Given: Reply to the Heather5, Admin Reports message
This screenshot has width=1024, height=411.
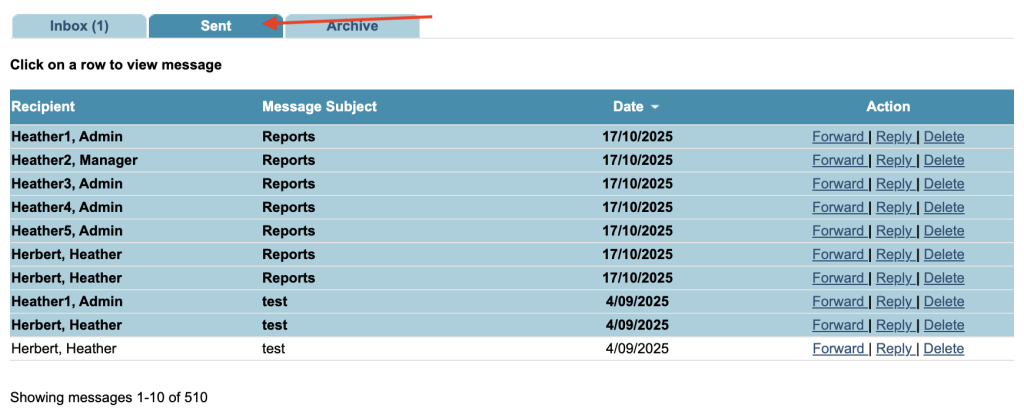Looking at the screenshot, I should [894, 231].
